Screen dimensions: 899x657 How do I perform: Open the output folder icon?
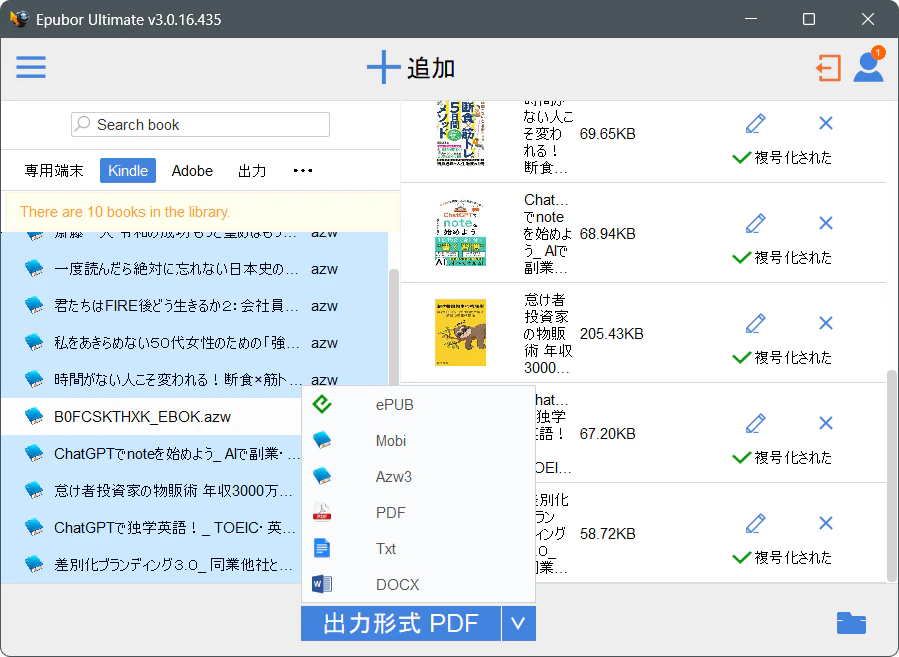coord(851,623)
